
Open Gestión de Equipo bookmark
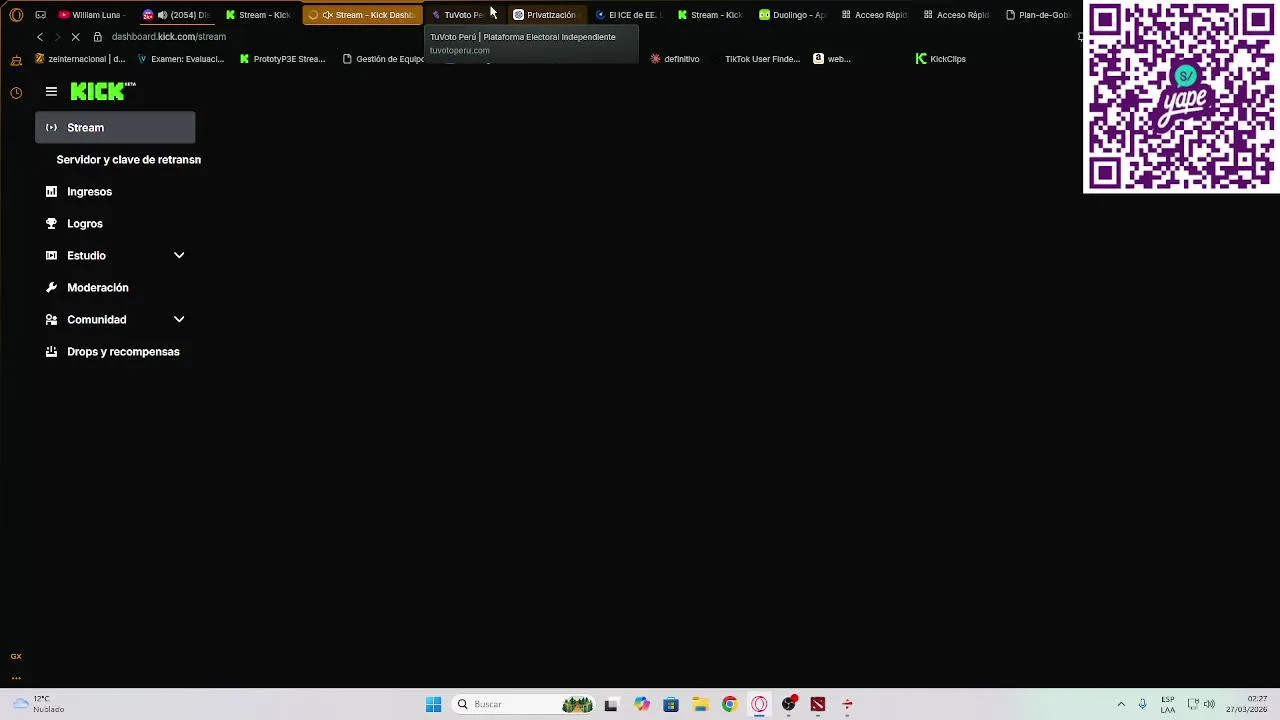tap(384, 59)
